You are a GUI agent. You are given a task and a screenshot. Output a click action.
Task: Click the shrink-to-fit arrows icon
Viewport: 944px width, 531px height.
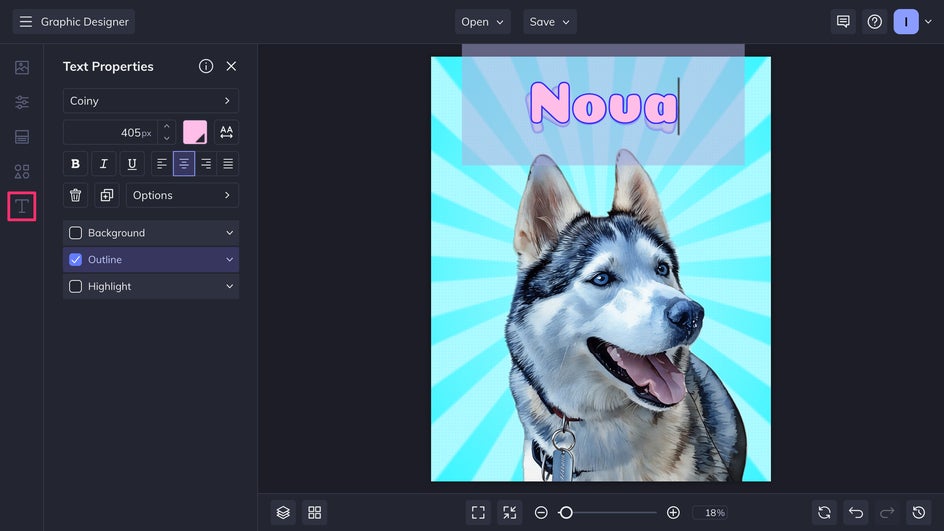coord(509,512)
